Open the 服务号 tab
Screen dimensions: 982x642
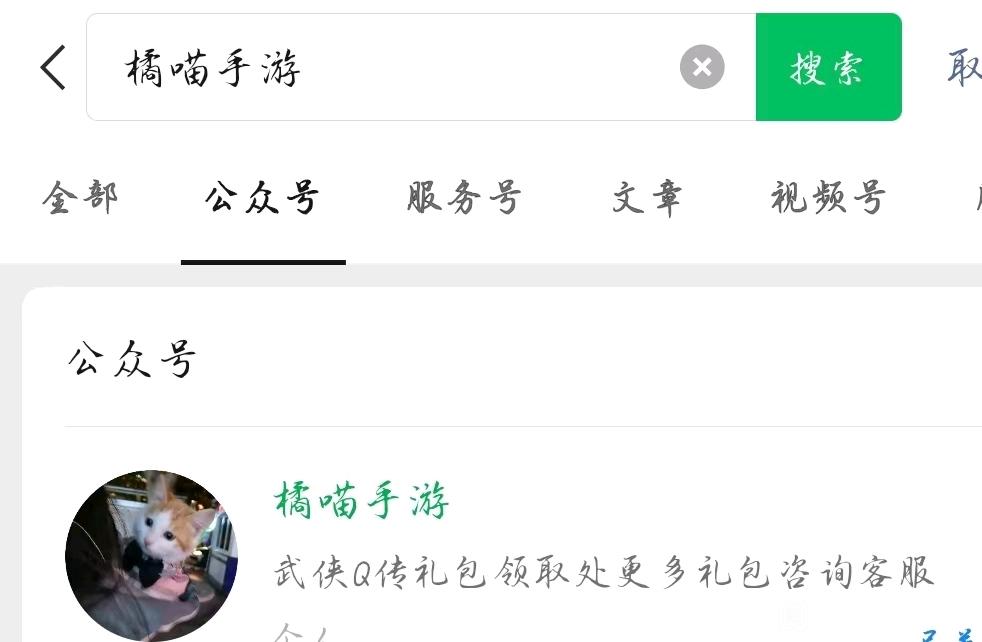tap(464, 197)
